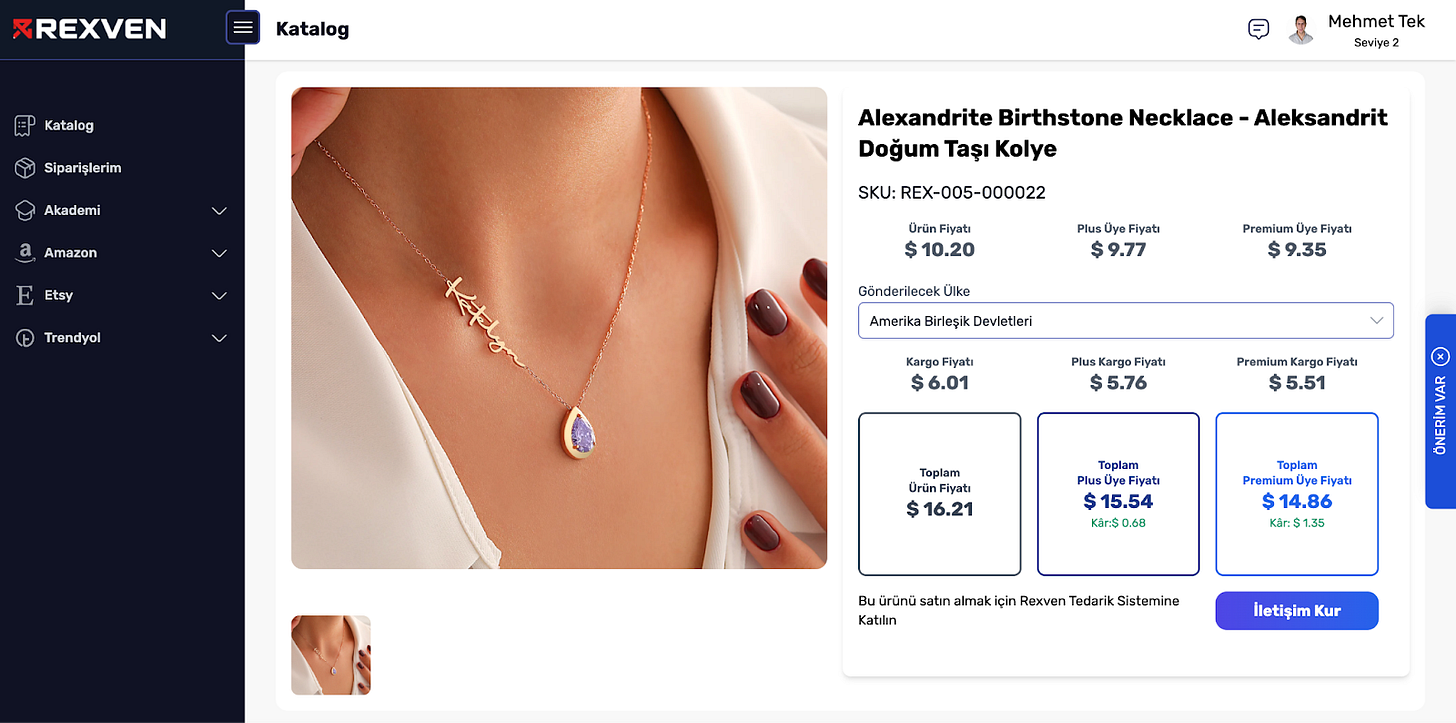Screen dimensions: 1456x723
Task: Expand the Trendyol submenu chevron
Action: pos(220,338)
